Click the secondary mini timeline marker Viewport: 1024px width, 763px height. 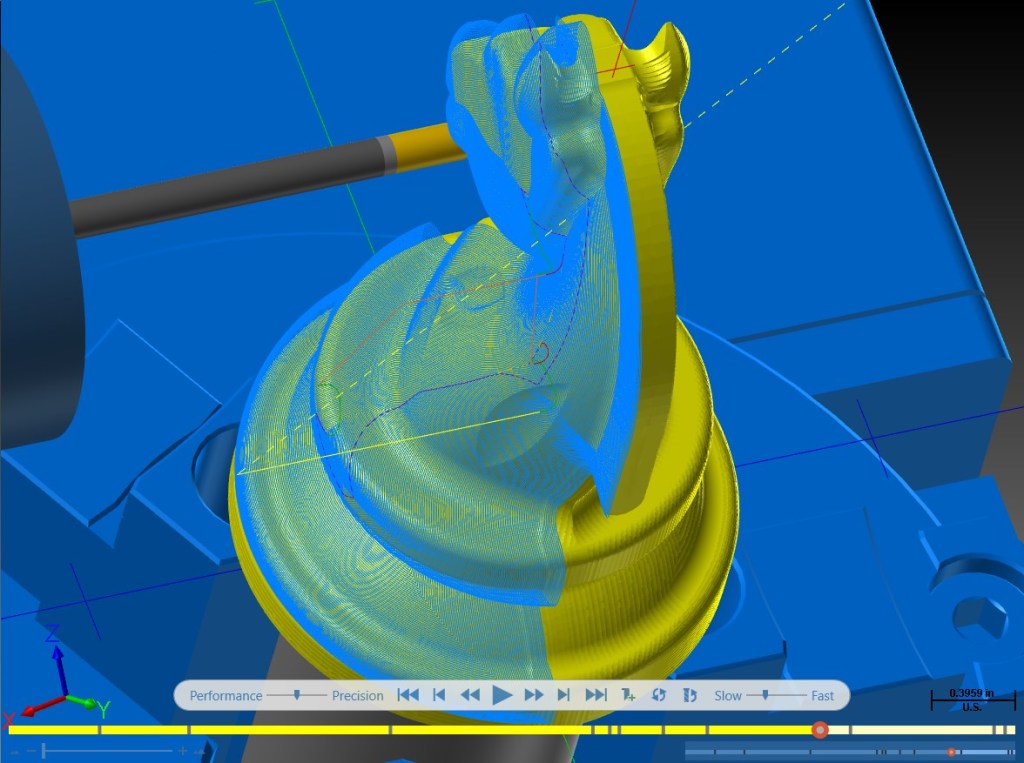[952, 753]
